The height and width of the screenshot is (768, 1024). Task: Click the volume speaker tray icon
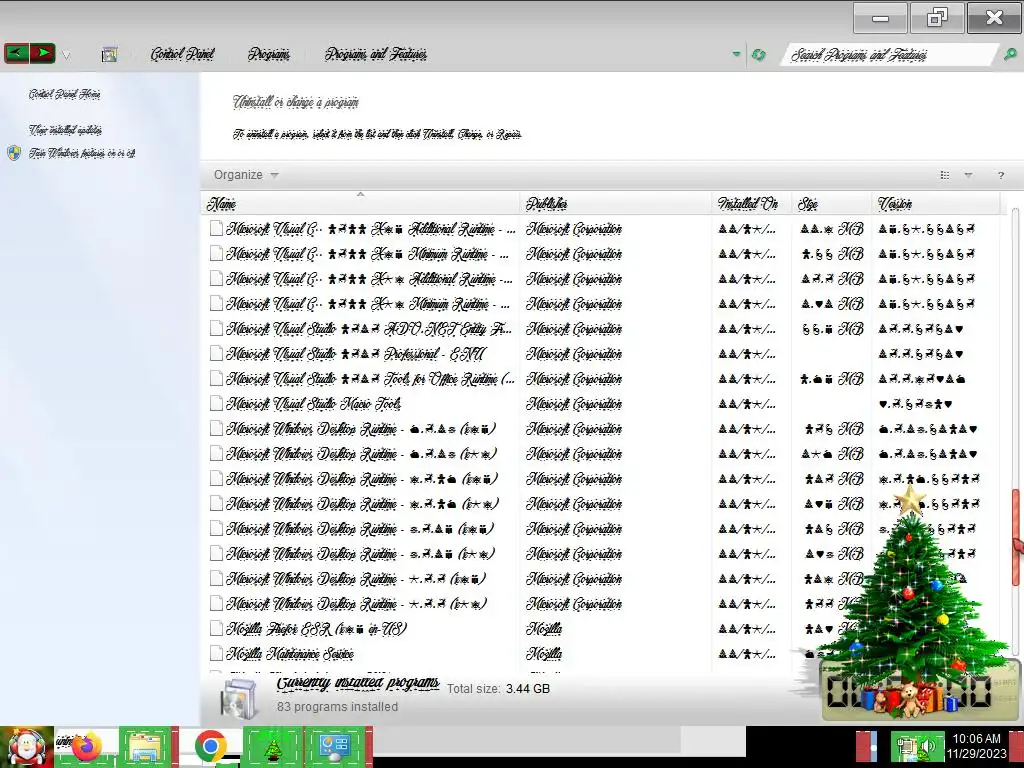point(929,746)
